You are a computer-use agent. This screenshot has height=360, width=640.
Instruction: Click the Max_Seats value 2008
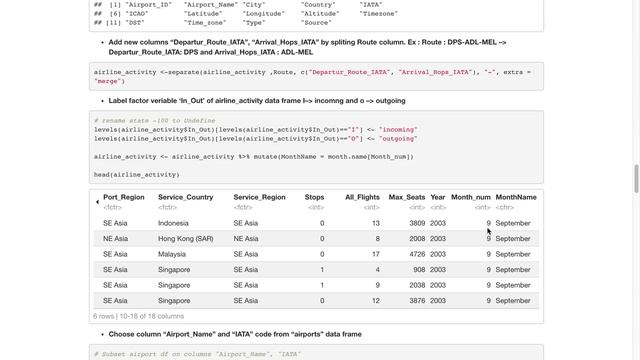pyautogui.click(x=417, y=239)
